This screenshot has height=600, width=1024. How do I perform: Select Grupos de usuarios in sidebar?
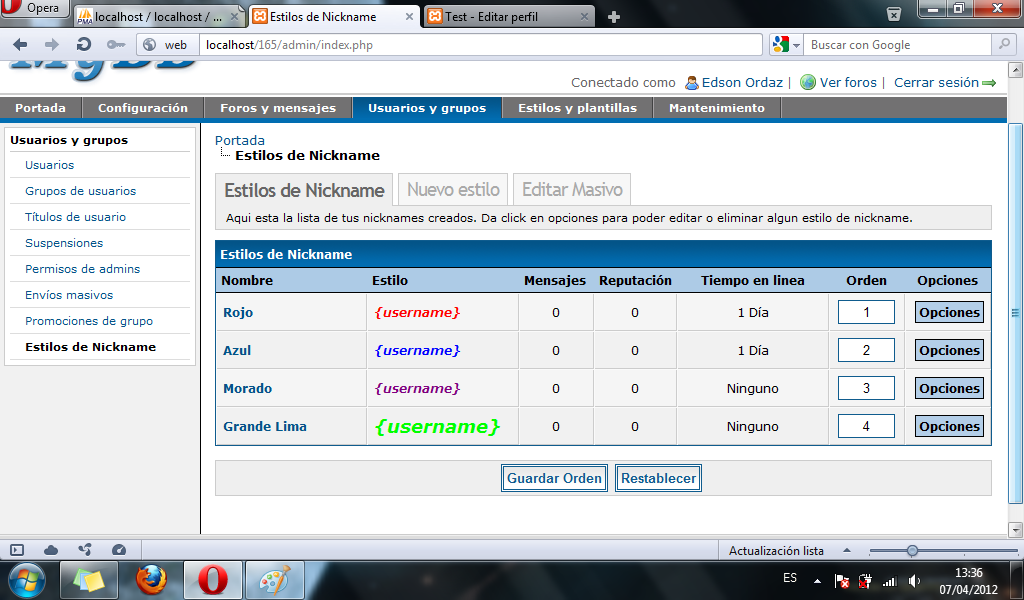pos(80,191)
